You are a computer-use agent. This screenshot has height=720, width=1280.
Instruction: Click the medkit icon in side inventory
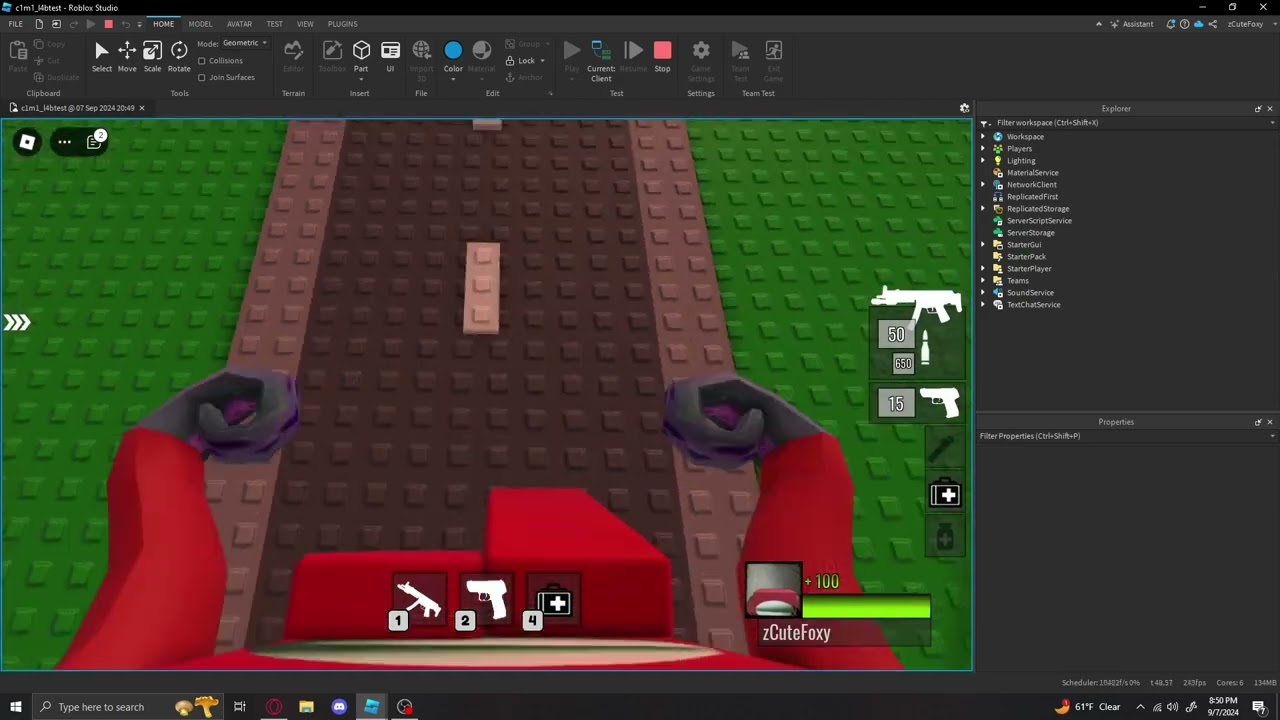tap(945, 494)
